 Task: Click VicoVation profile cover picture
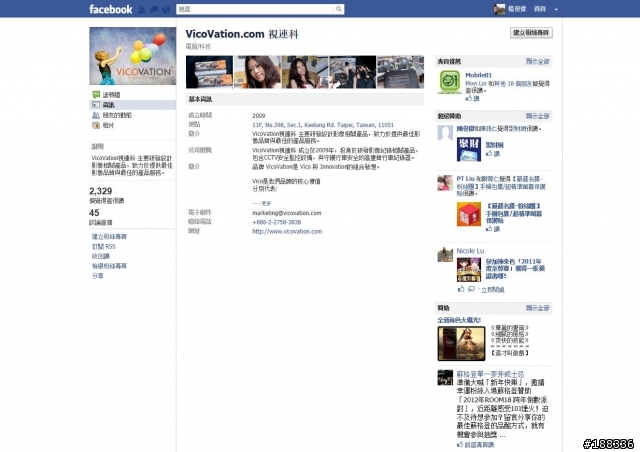pyautogui.click(x=133, y=56)
